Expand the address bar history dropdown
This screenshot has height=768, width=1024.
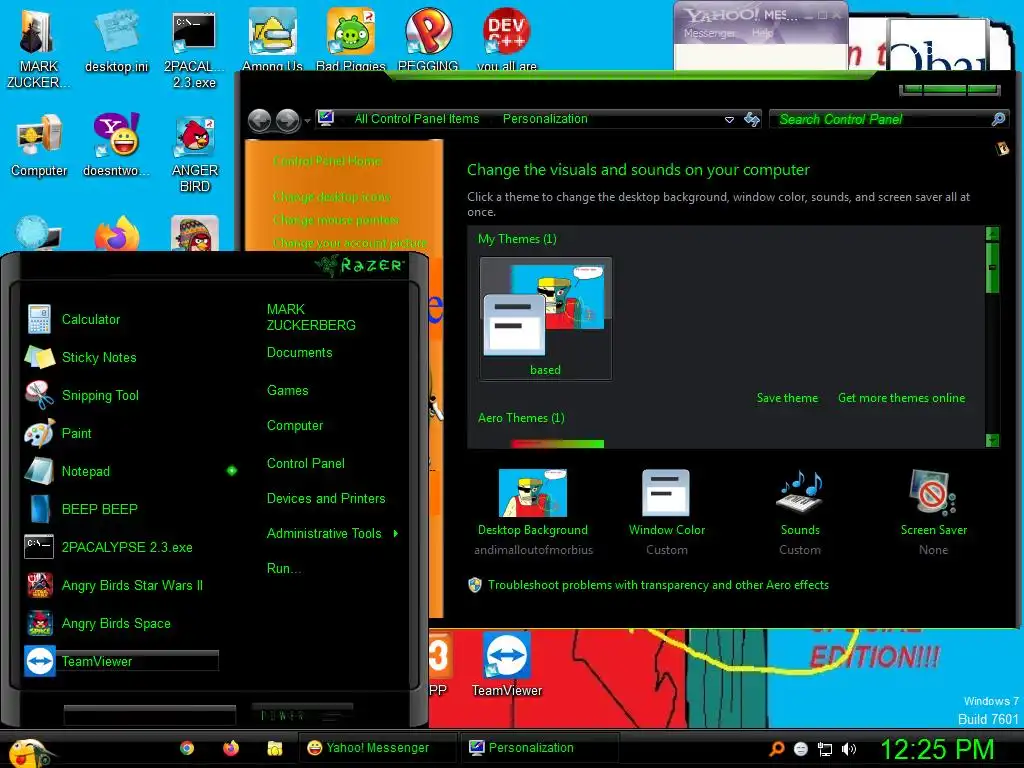pyautogui.click(x=729, y=120)
